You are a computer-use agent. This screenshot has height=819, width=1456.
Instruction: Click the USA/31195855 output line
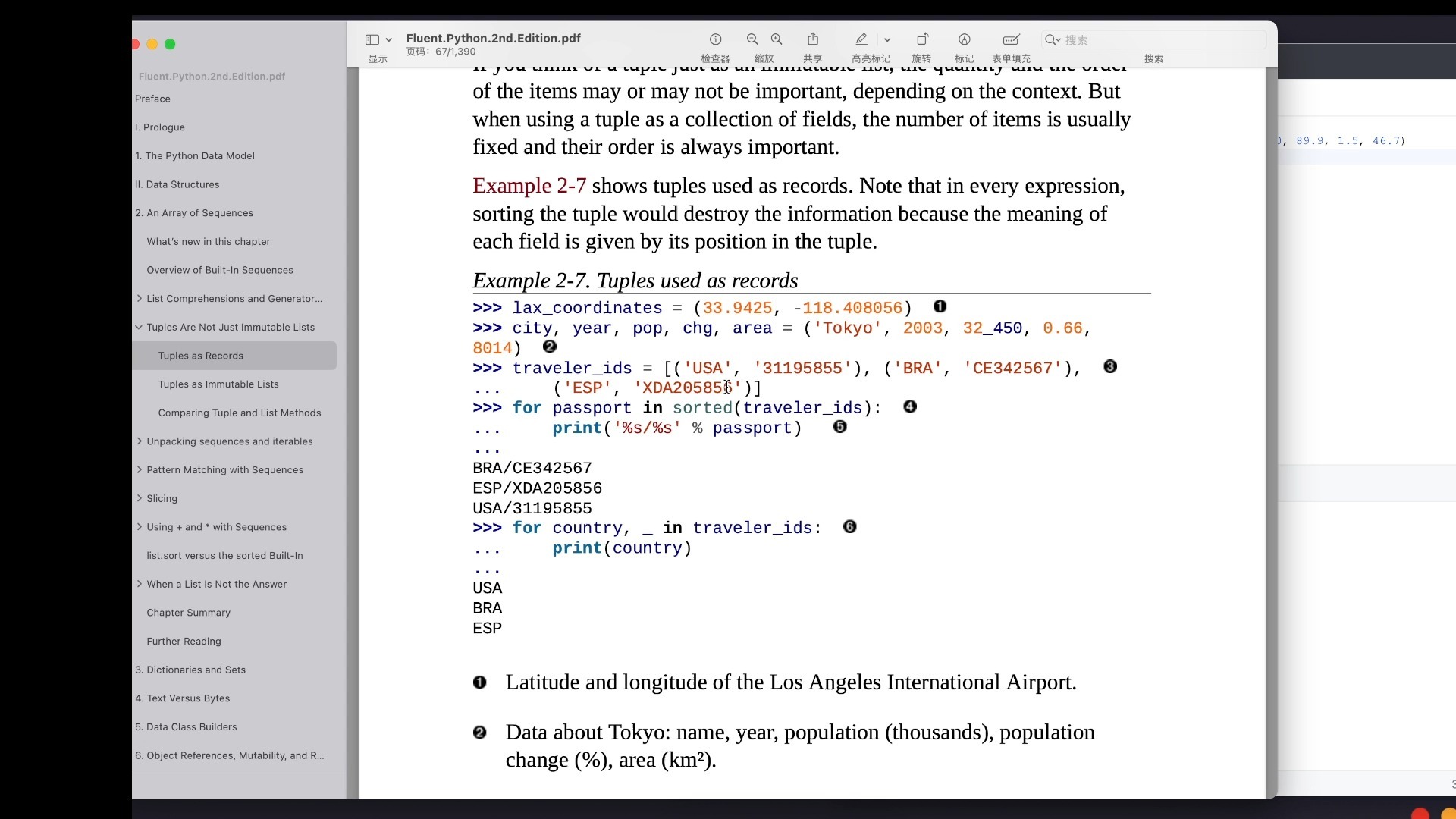pos(532,508)
